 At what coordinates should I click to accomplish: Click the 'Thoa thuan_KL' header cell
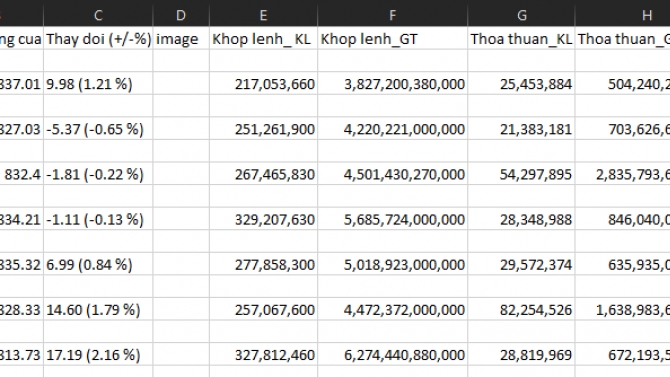point(521,39)
